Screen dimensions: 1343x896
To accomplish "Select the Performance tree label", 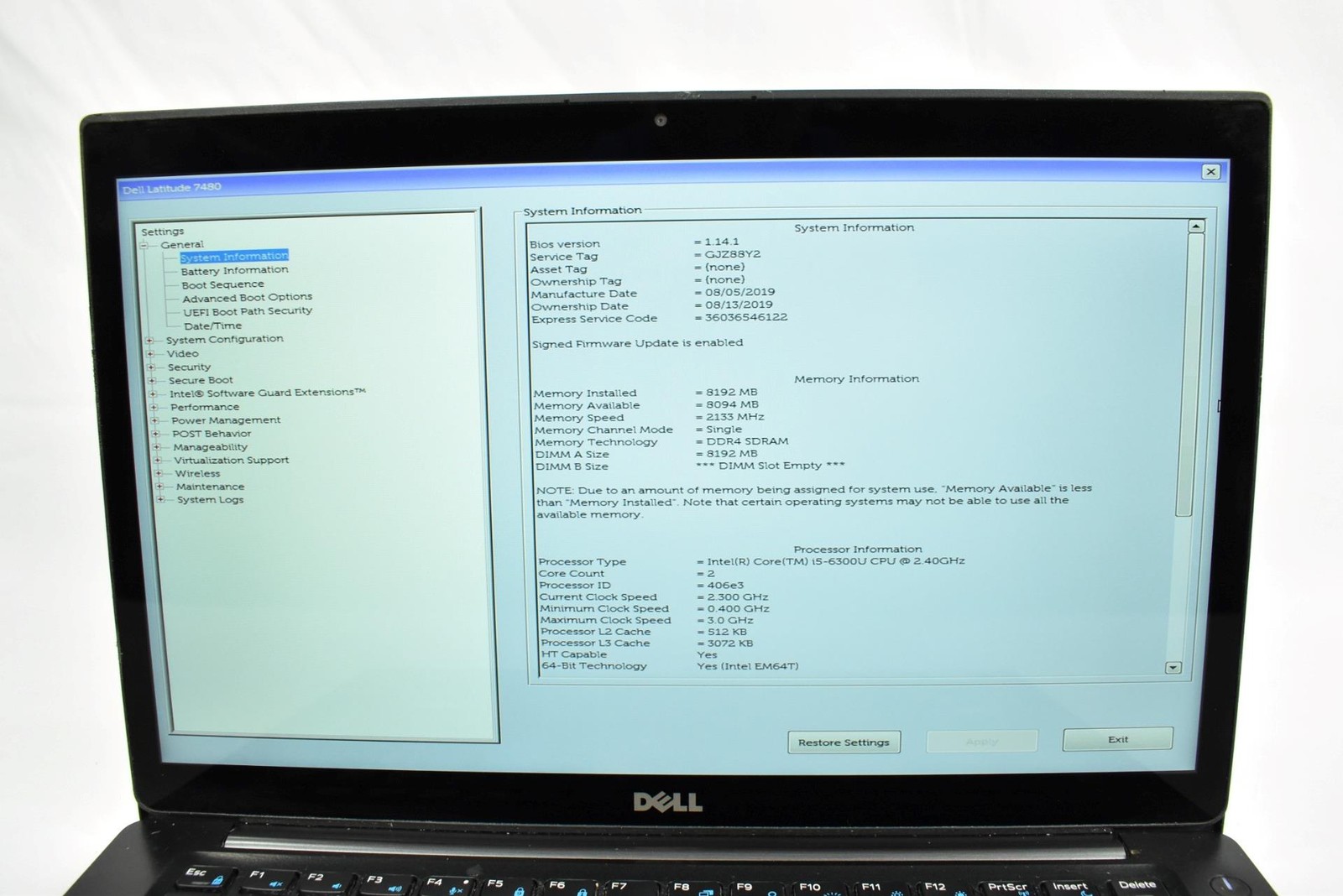I will (x=205, y=407).
